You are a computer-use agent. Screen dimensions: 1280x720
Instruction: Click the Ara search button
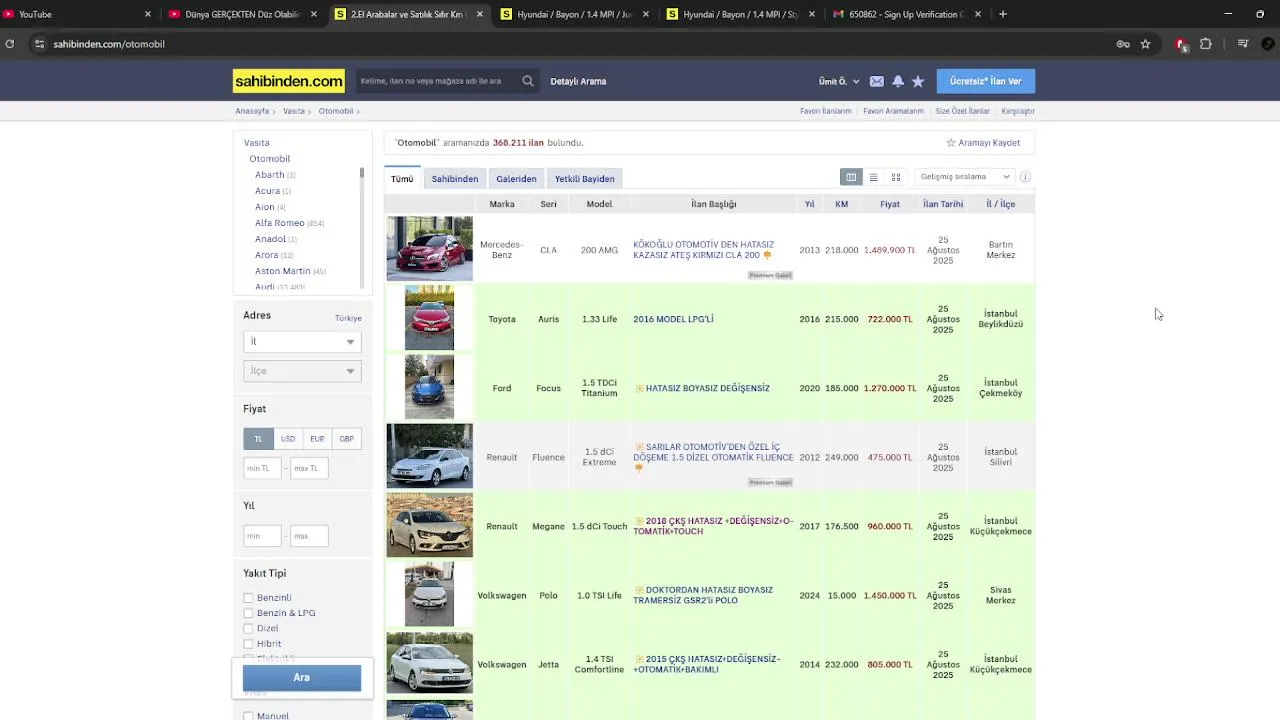click(x=302, y=678)
